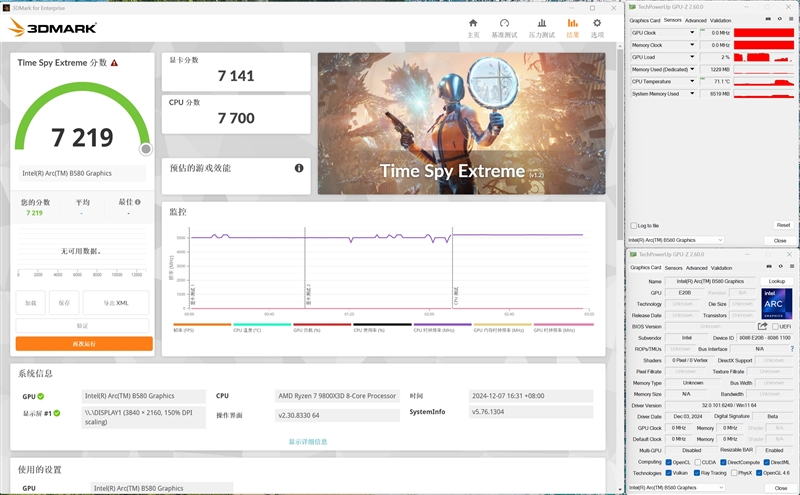This screenshot has width=800, height=495.
Task: Click the gray knob on score gauge
Action: (x=146, y=149)
